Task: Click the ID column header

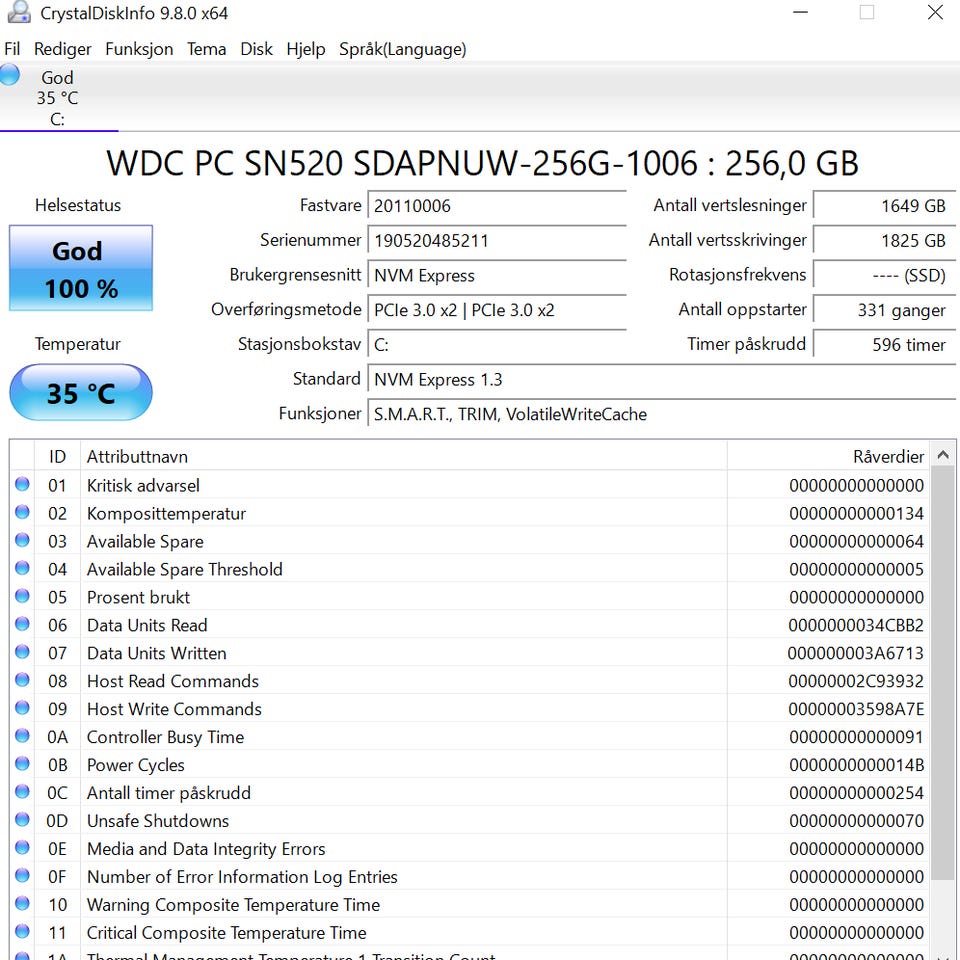Action: pyautogui.click(x=58, y=456)
